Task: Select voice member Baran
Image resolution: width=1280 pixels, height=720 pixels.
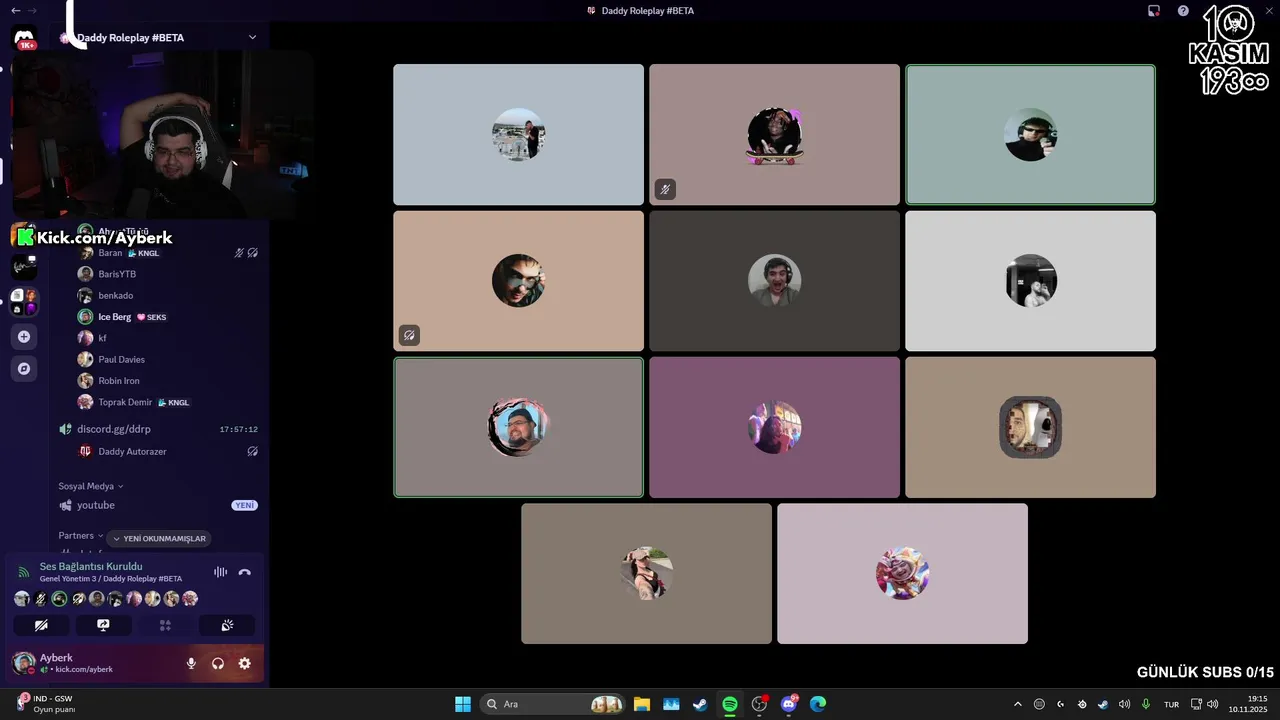Action: click(168, 253)
